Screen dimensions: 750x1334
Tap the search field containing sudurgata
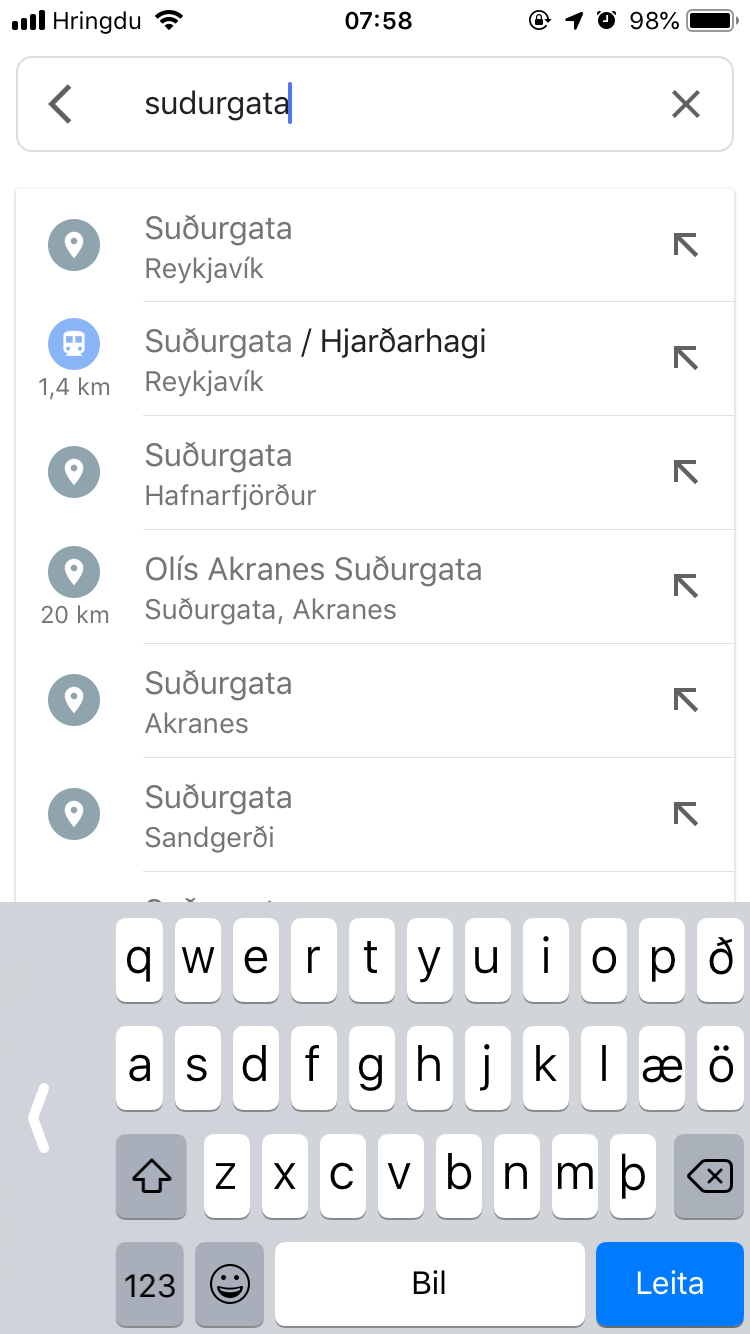400,104
